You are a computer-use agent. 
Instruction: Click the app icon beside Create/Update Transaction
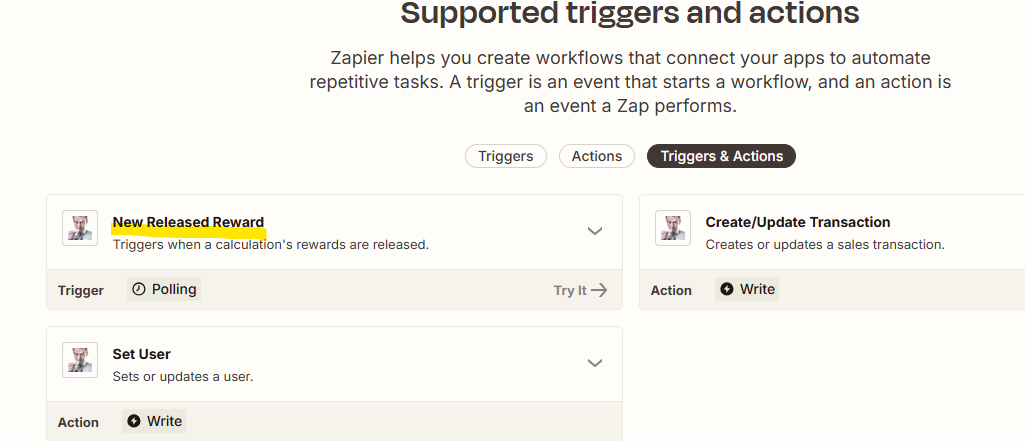(x=673, y=228)
